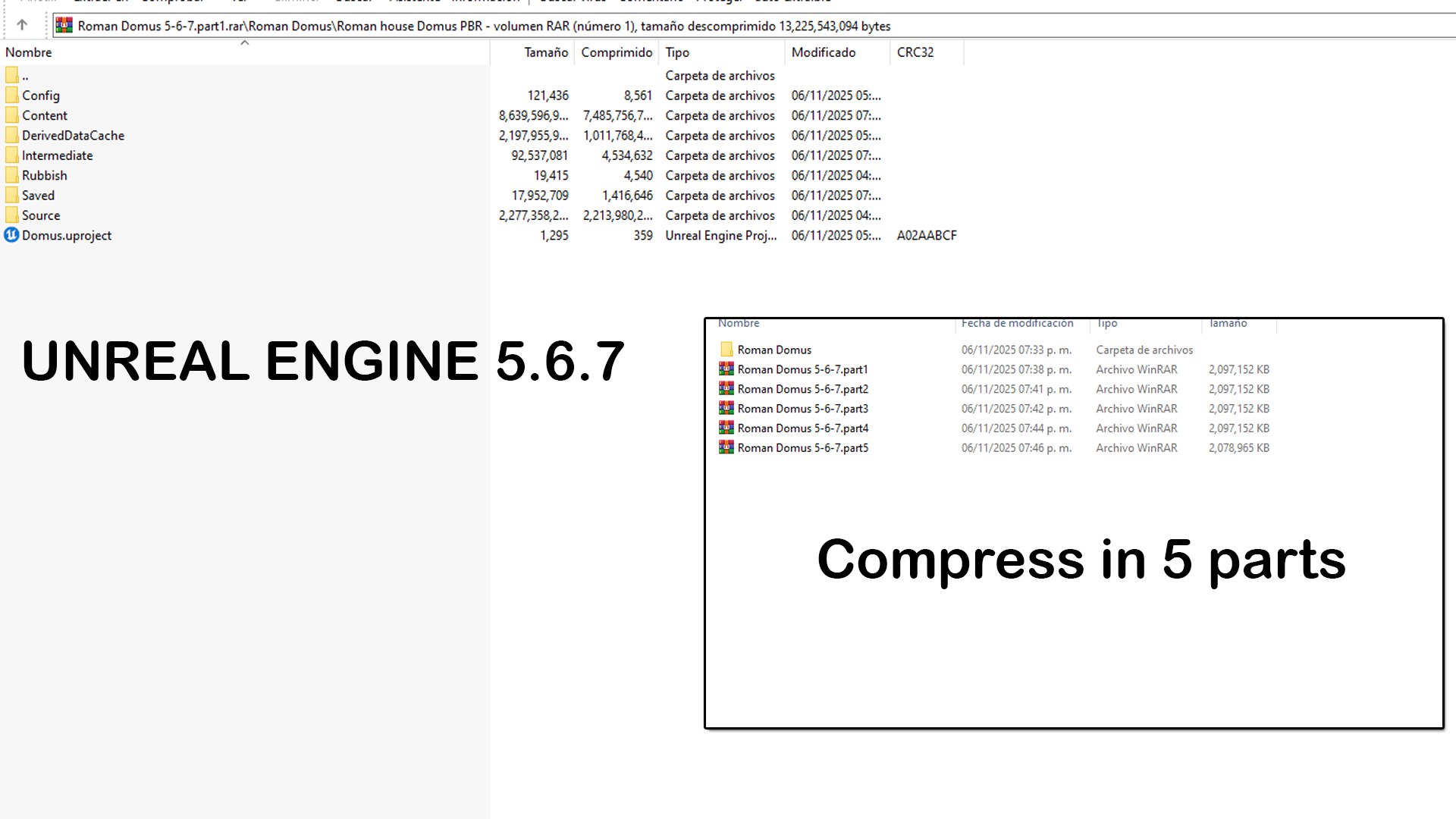Select the Rubbish folder entry

coord(44,175)
